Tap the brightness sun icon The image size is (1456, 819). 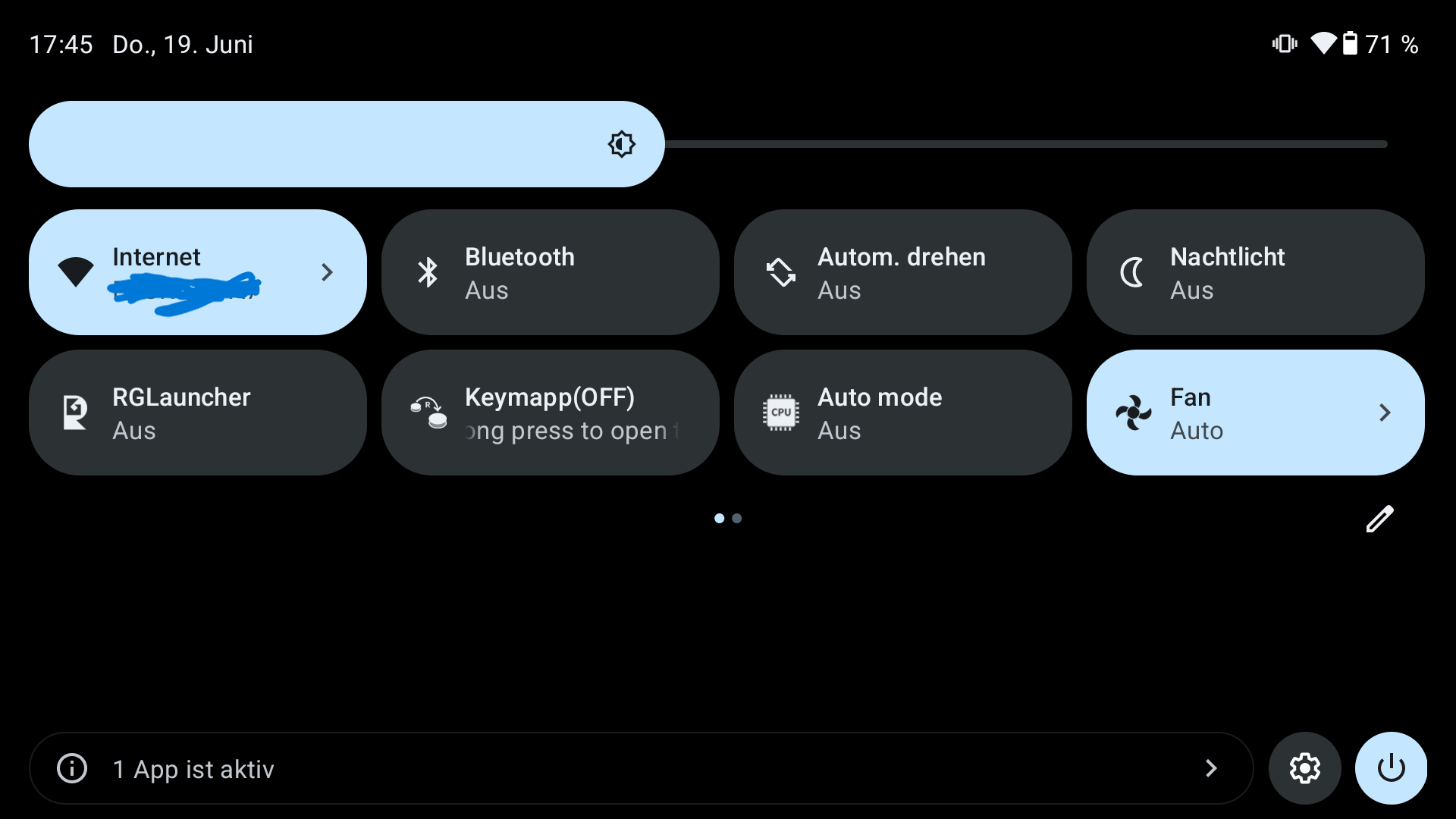tap(621, 144)
